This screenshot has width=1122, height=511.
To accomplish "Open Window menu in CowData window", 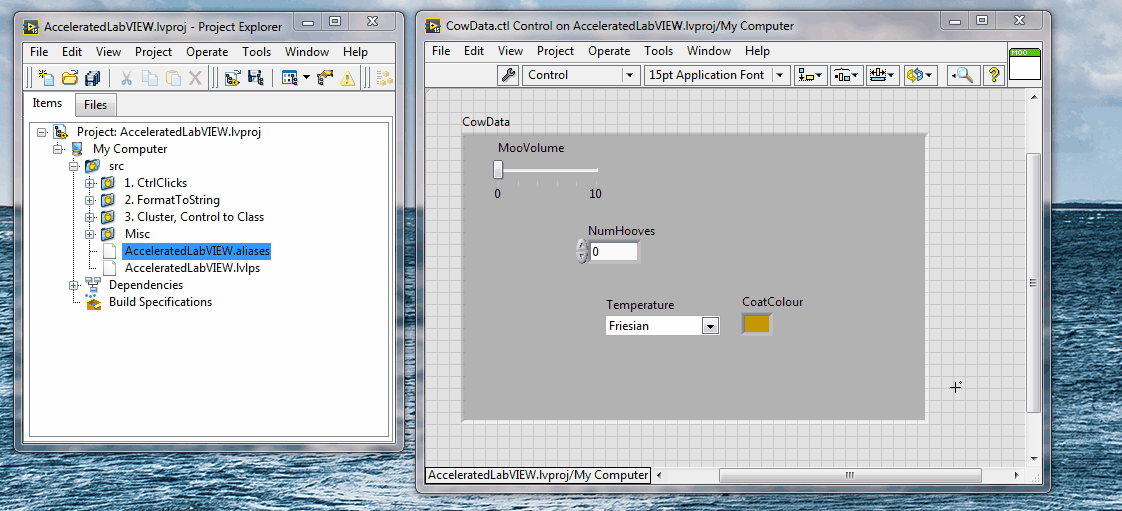I will pos(709,51).
